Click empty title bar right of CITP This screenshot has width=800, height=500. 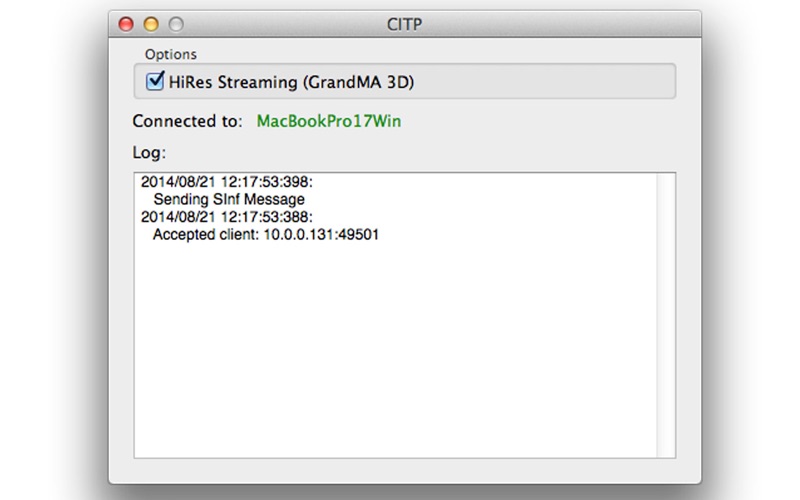[x=561, y=24]
